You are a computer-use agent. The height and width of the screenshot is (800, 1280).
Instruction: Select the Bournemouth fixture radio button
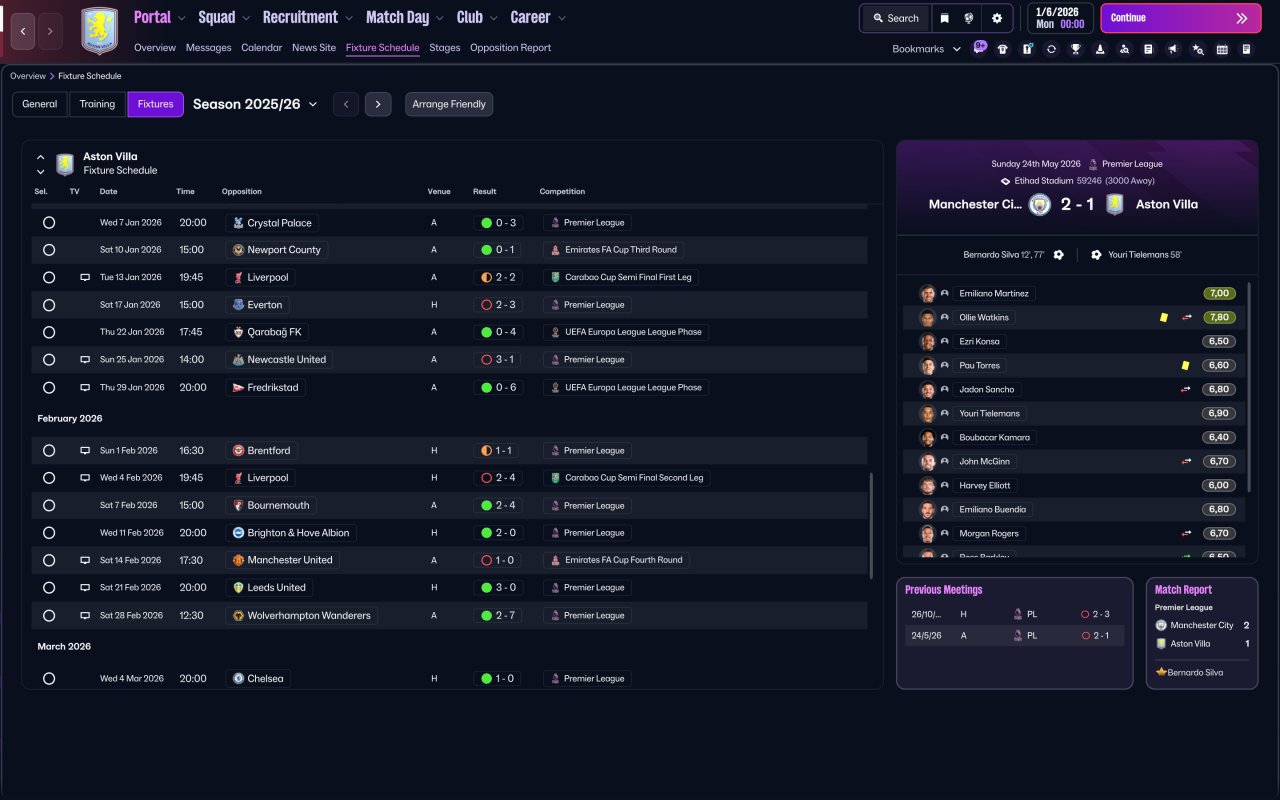pyautogui.click(x=49, y=506)
